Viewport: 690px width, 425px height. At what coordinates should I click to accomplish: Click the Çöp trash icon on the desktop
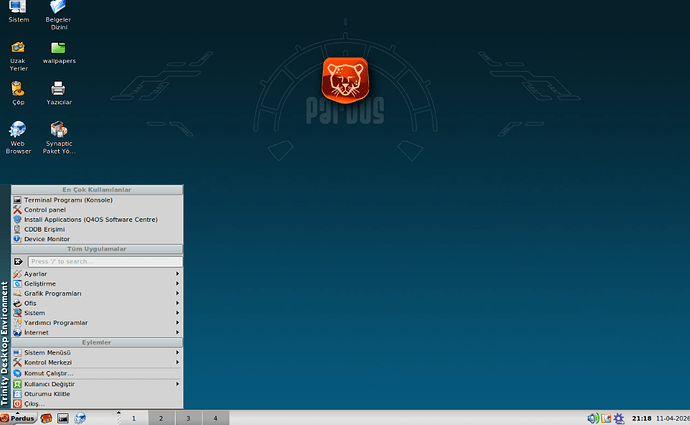18,90
